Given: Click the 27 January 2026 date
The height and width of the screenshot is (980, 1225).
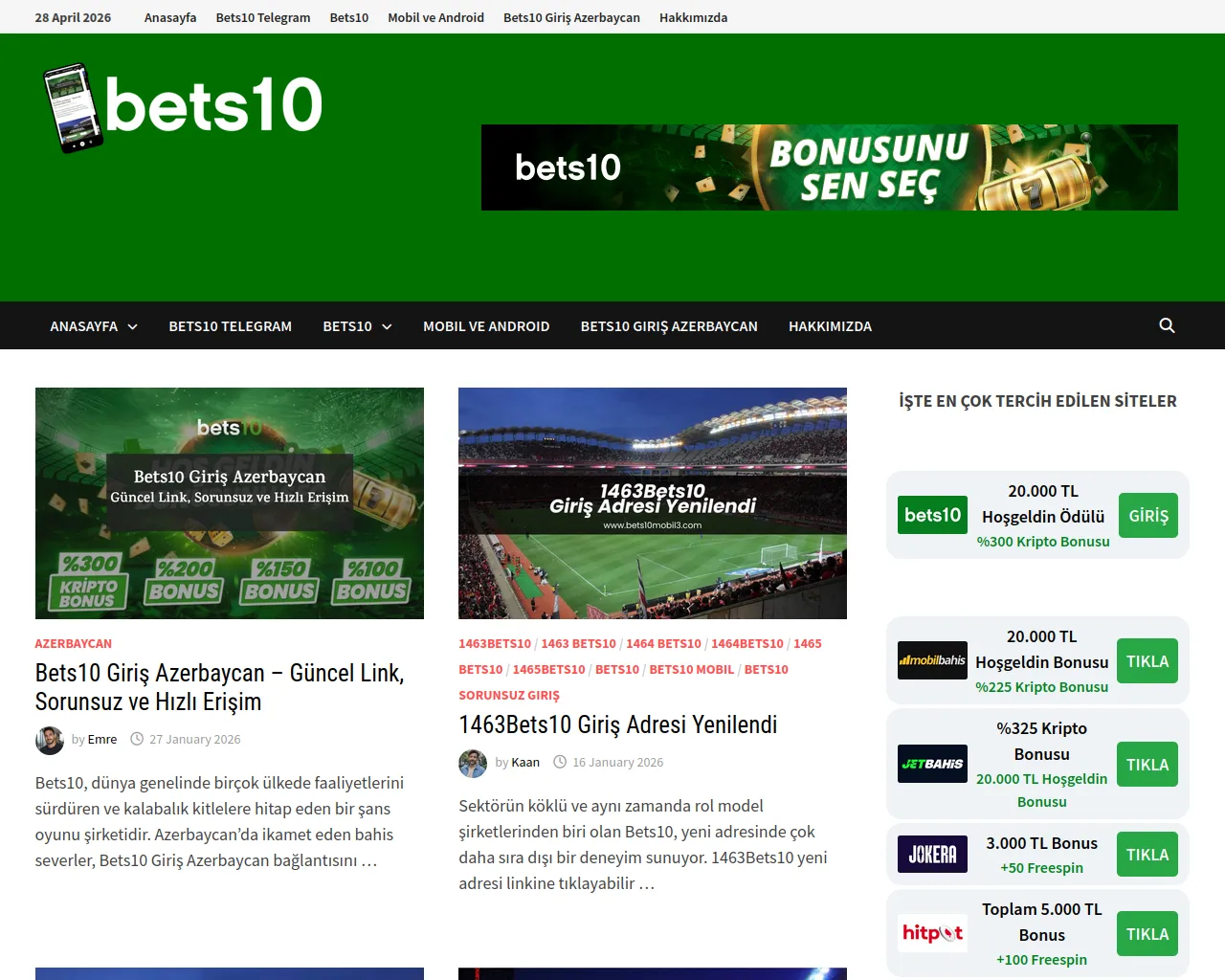Looking at the screenshot, I should tap(195, 739).
